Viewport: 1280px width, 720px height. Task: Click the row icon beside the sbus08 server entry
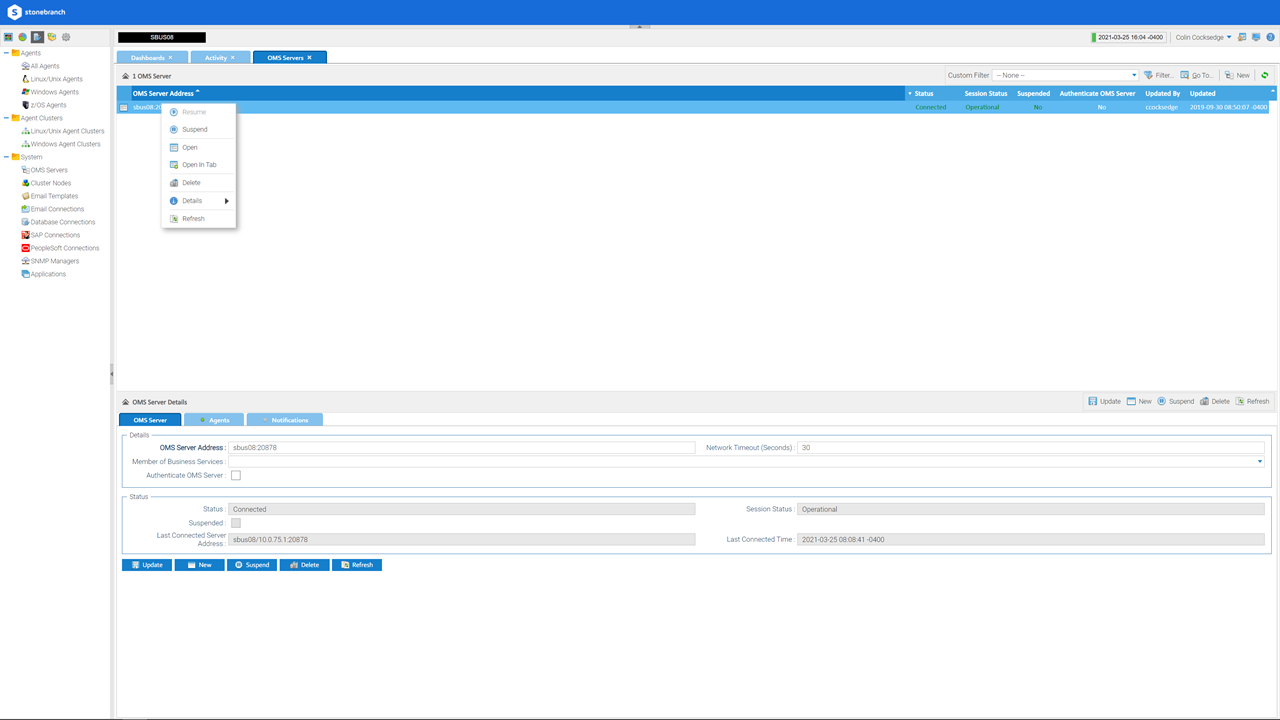pos(124,107)
